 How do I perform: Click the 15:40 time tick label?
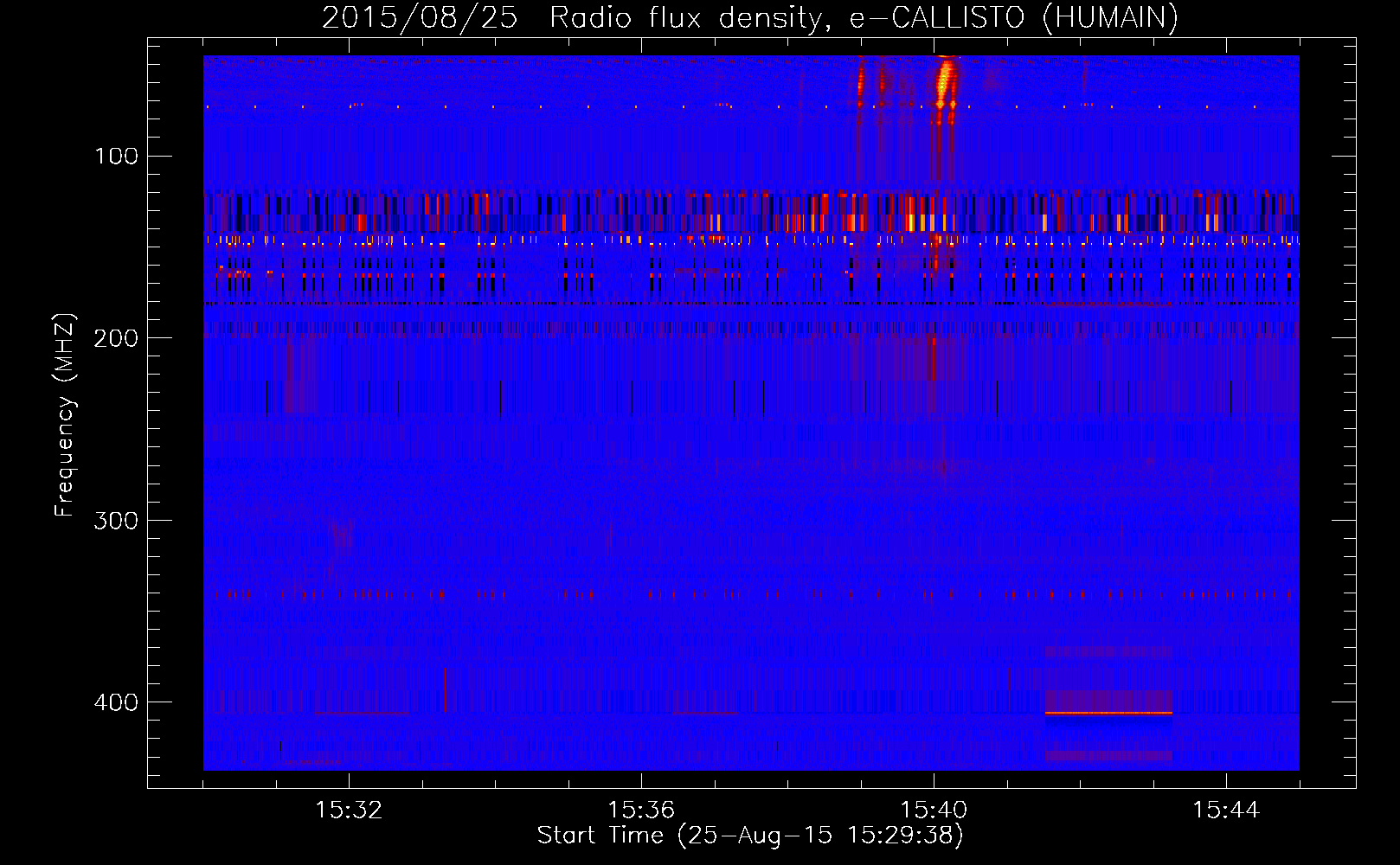click(x=934, y=811)
